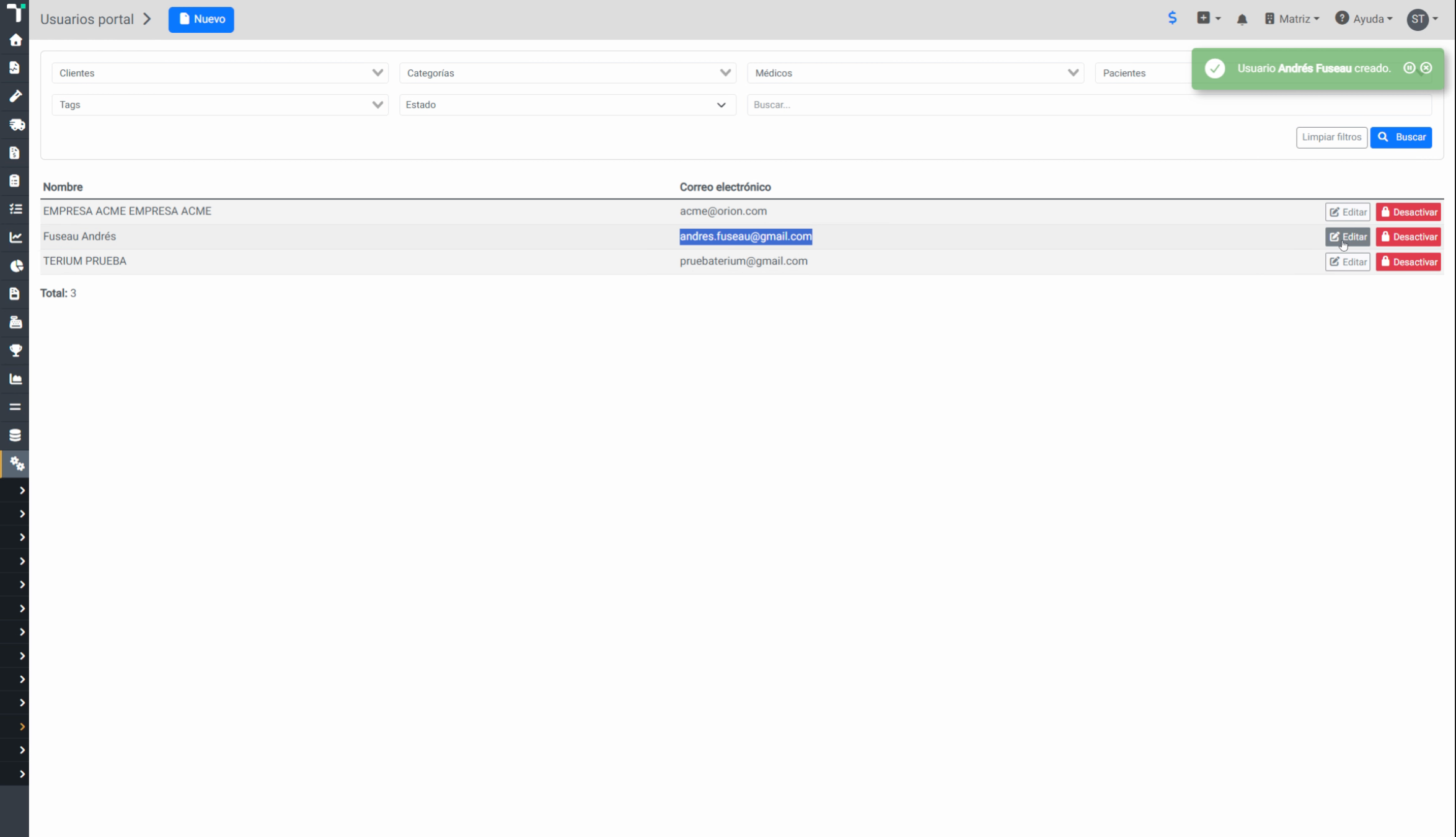Viewport: 1456px width, 837px height.
Task: Click the Buscar search text field
Action: click(x=1089, y=105)
